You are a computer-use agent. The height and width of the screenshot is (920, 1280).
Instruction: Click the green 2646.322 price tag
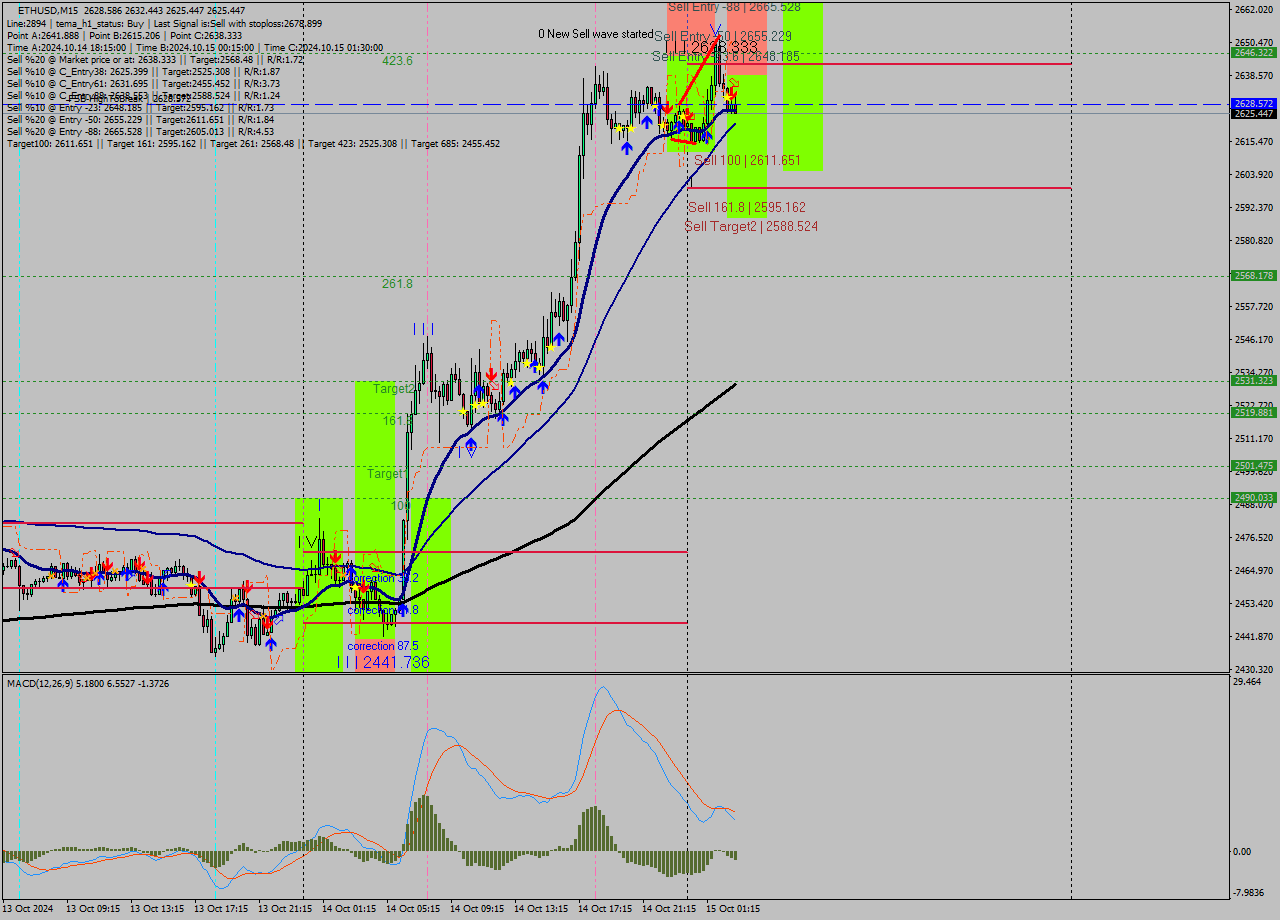click(x=1253, y=53)
